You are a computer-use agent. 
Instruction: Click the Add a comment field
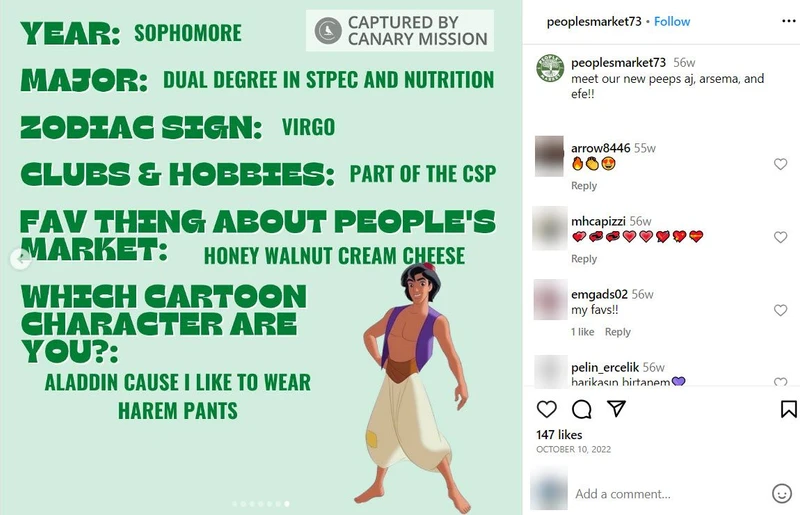(x=660, y=494)
